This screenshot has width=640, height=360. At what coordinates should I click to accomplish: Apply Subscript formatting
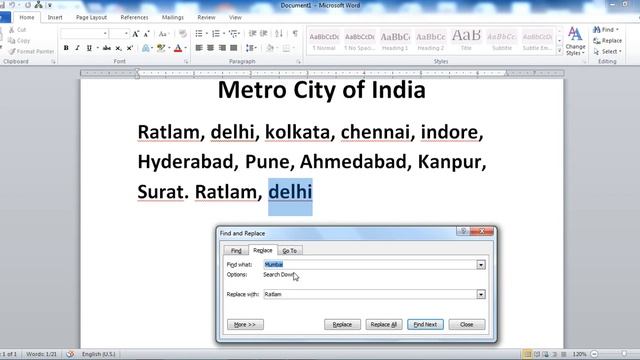pos(118,48)
